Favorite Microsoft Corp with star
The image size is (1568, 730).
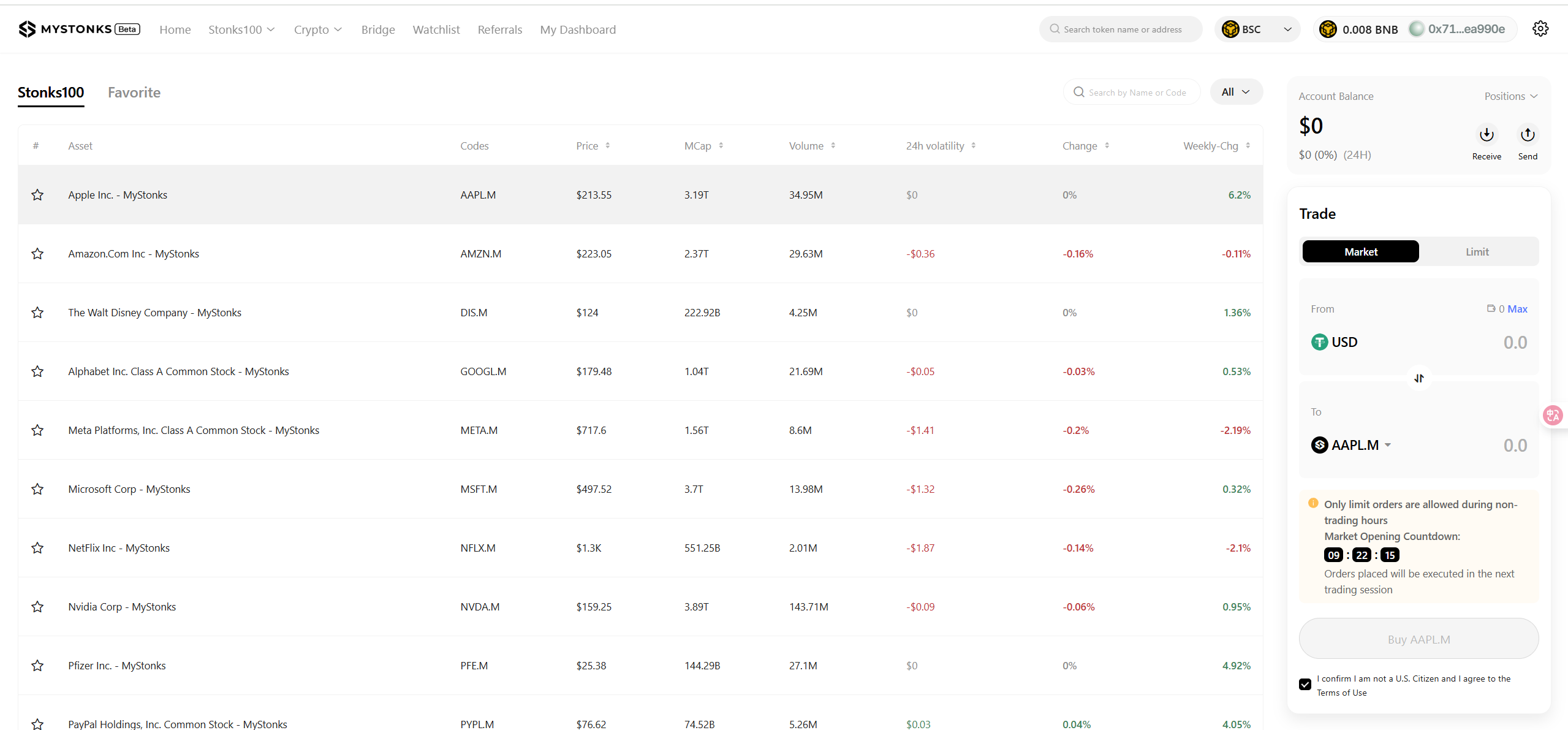(37, 489)
